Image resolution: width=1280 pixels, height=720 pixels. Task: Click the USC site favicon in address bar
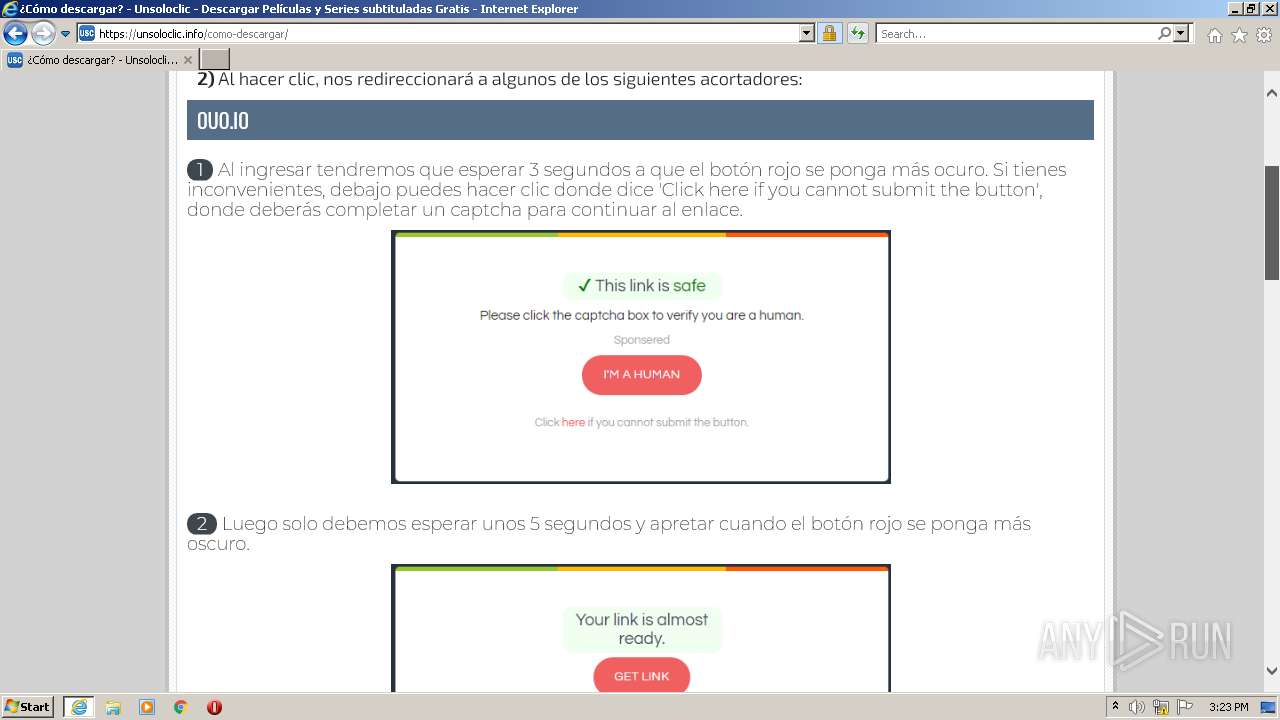87,33
